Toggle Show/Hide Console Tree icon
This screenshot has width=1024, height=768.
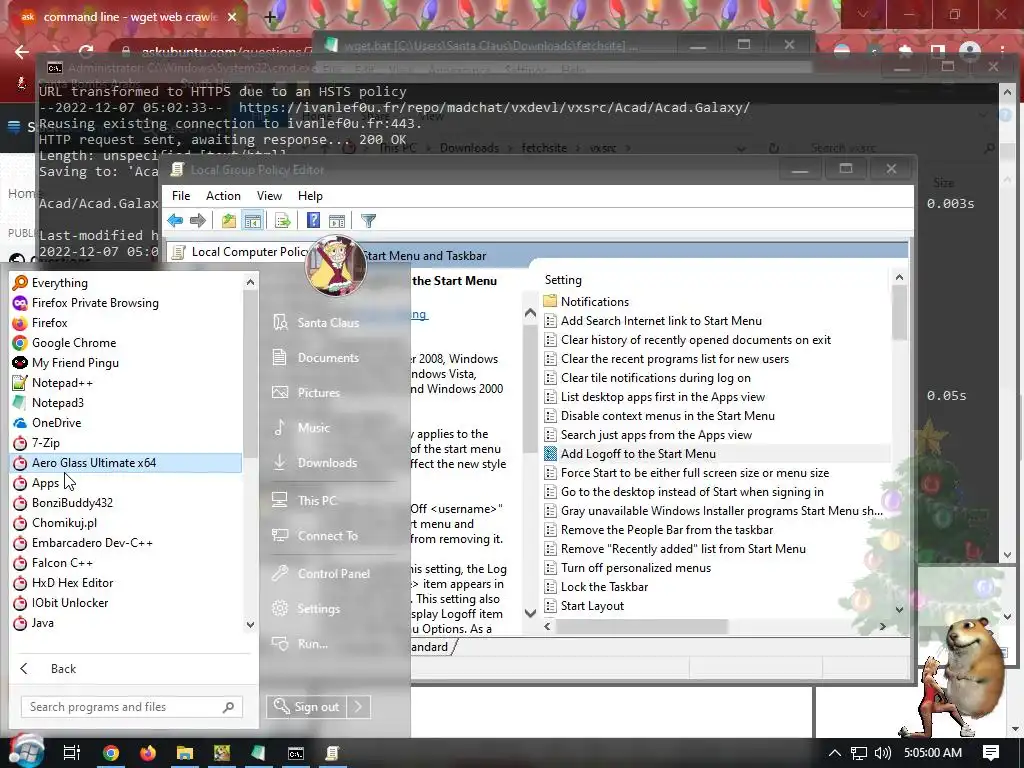point(253,221)
